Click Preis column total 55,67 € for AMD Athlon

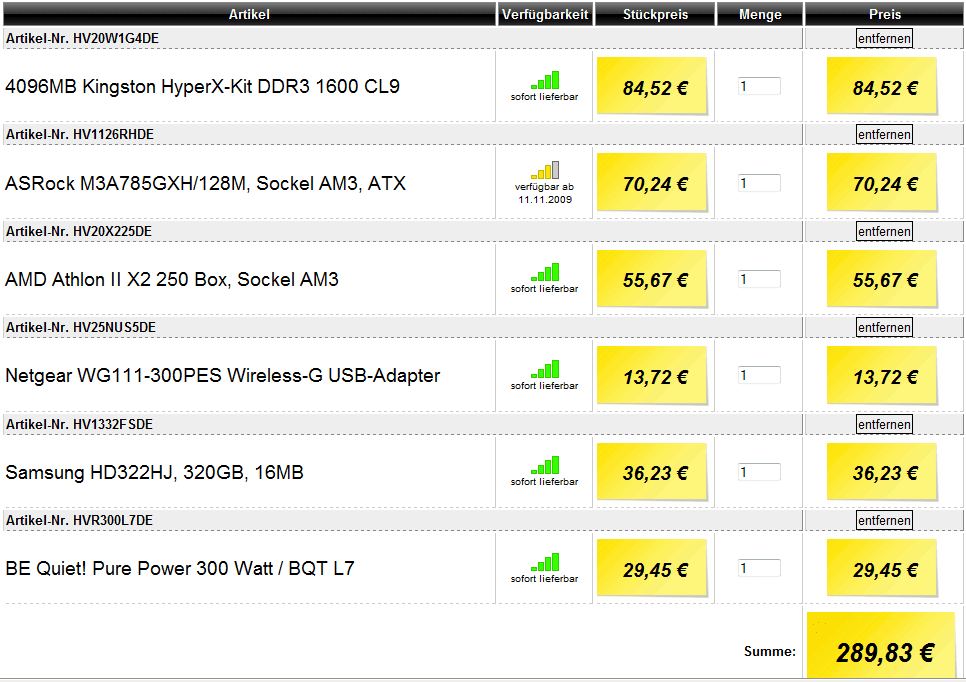tap(882, 279)
